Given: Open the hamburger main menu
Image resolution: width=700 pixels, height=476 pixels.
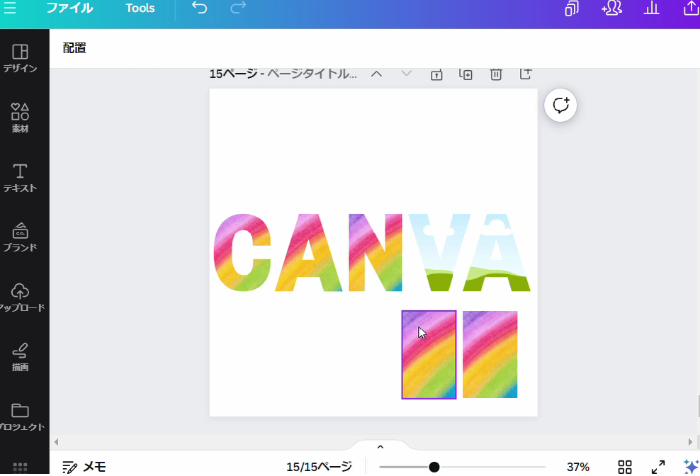Looking at the screenshot, I should (10, 8).
